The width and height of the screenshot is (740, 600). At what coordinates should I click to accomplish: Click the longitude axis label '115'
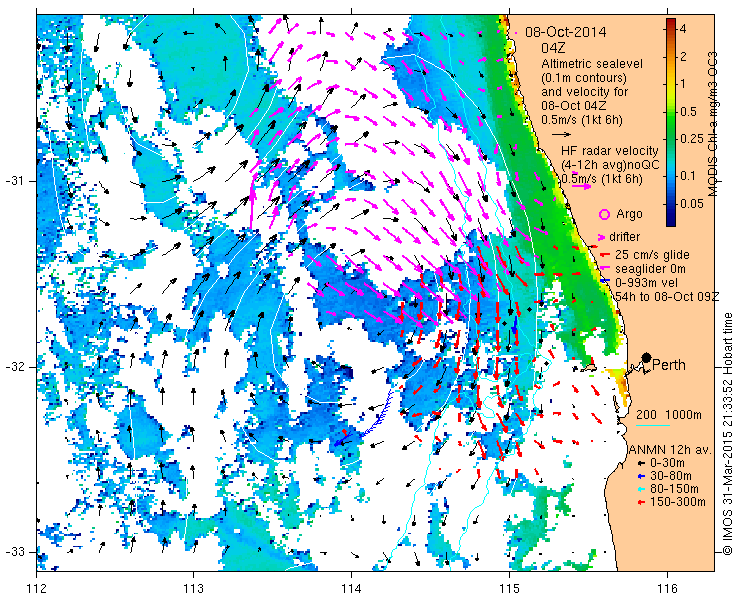click(x=509, y=588)
